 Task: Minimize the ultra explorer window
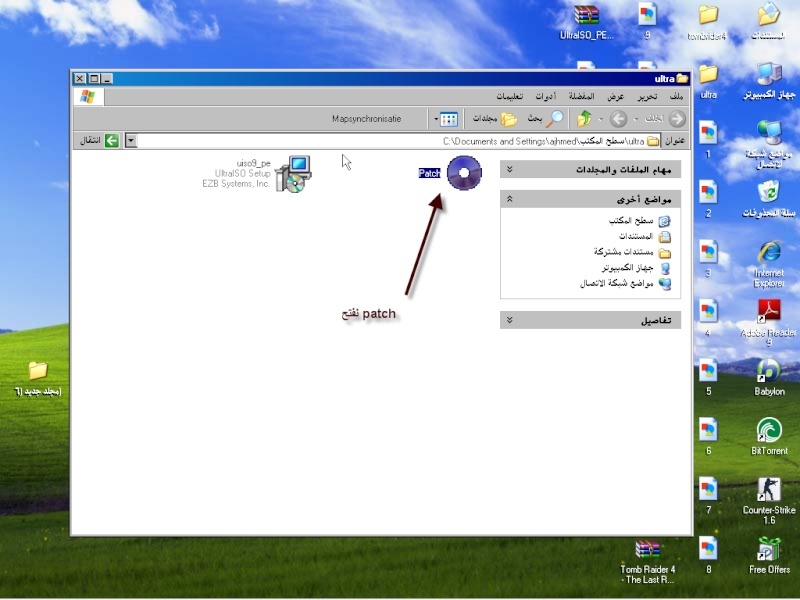[107, 79]
